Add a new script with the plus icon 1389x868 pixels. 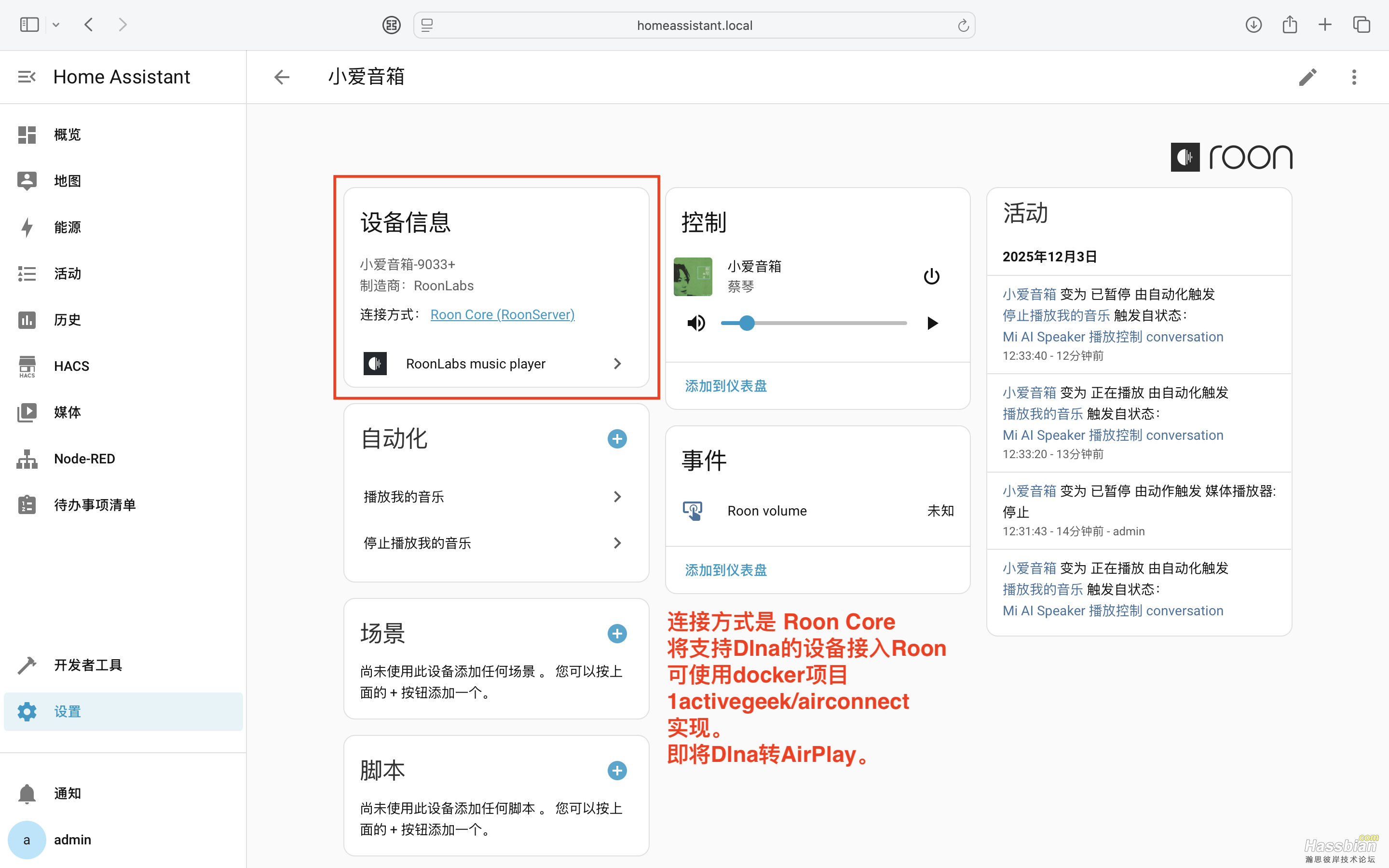[617, 771]
